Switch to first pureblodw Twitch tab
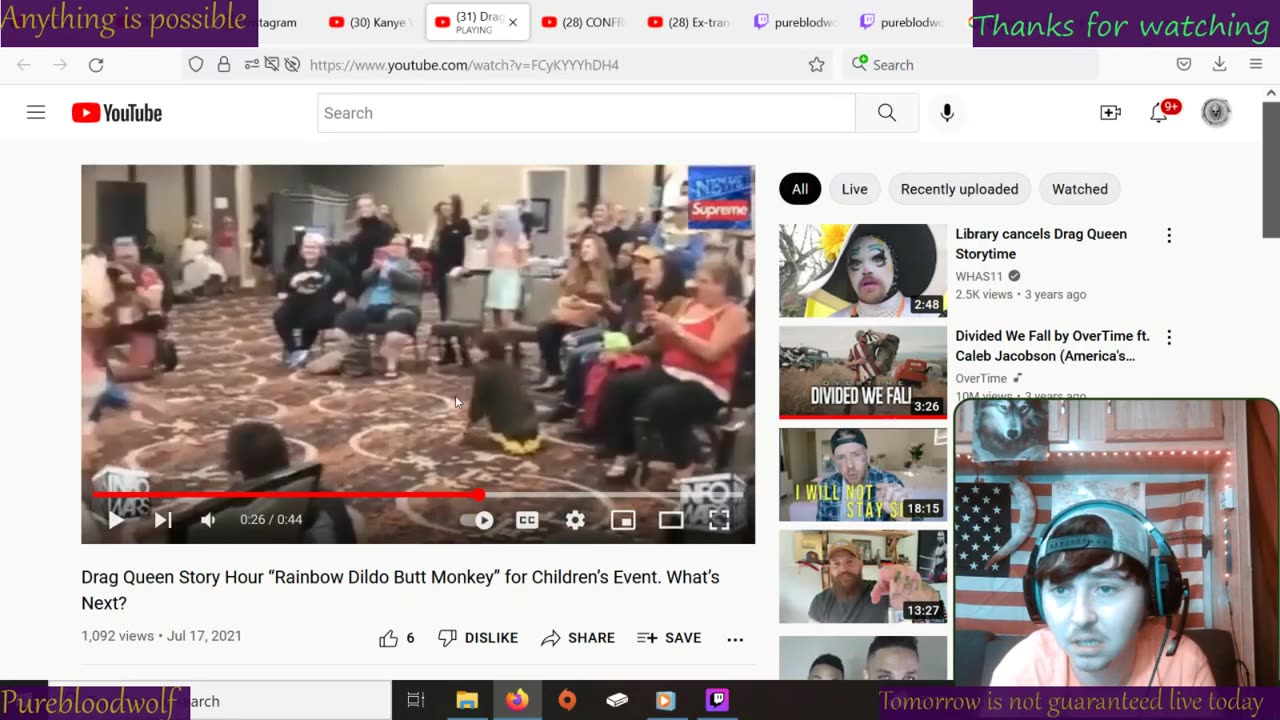 [795, 22]
